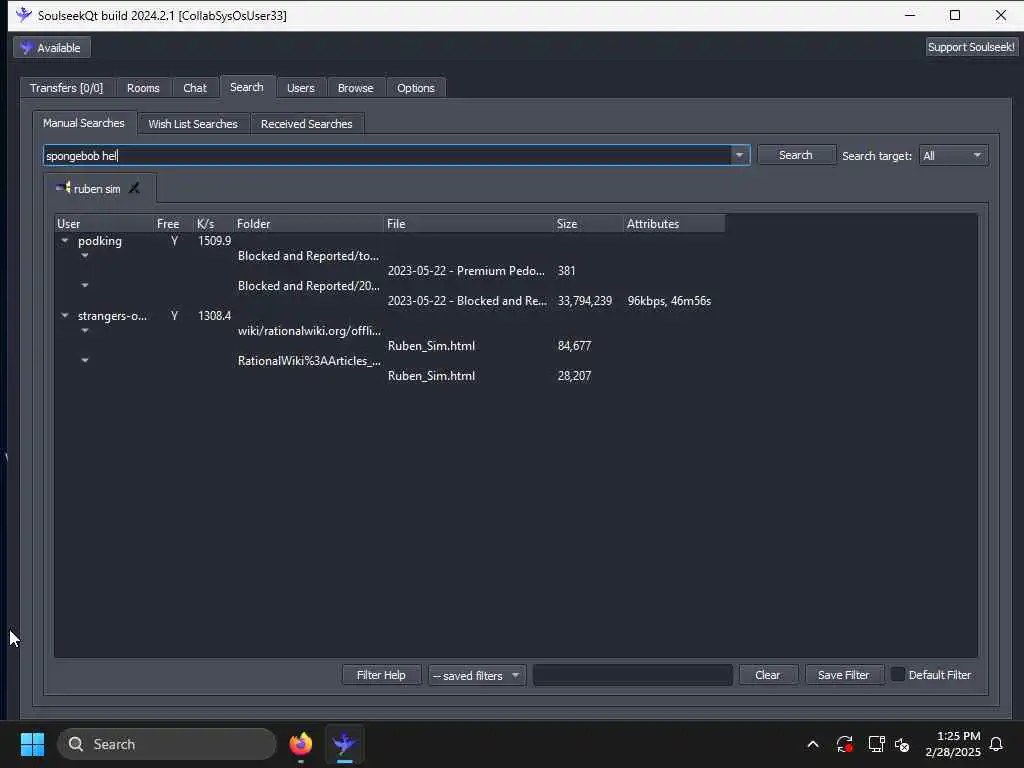Open the notifications bell icon
The height and width of the screenshot is (768, 1024).
996,744
